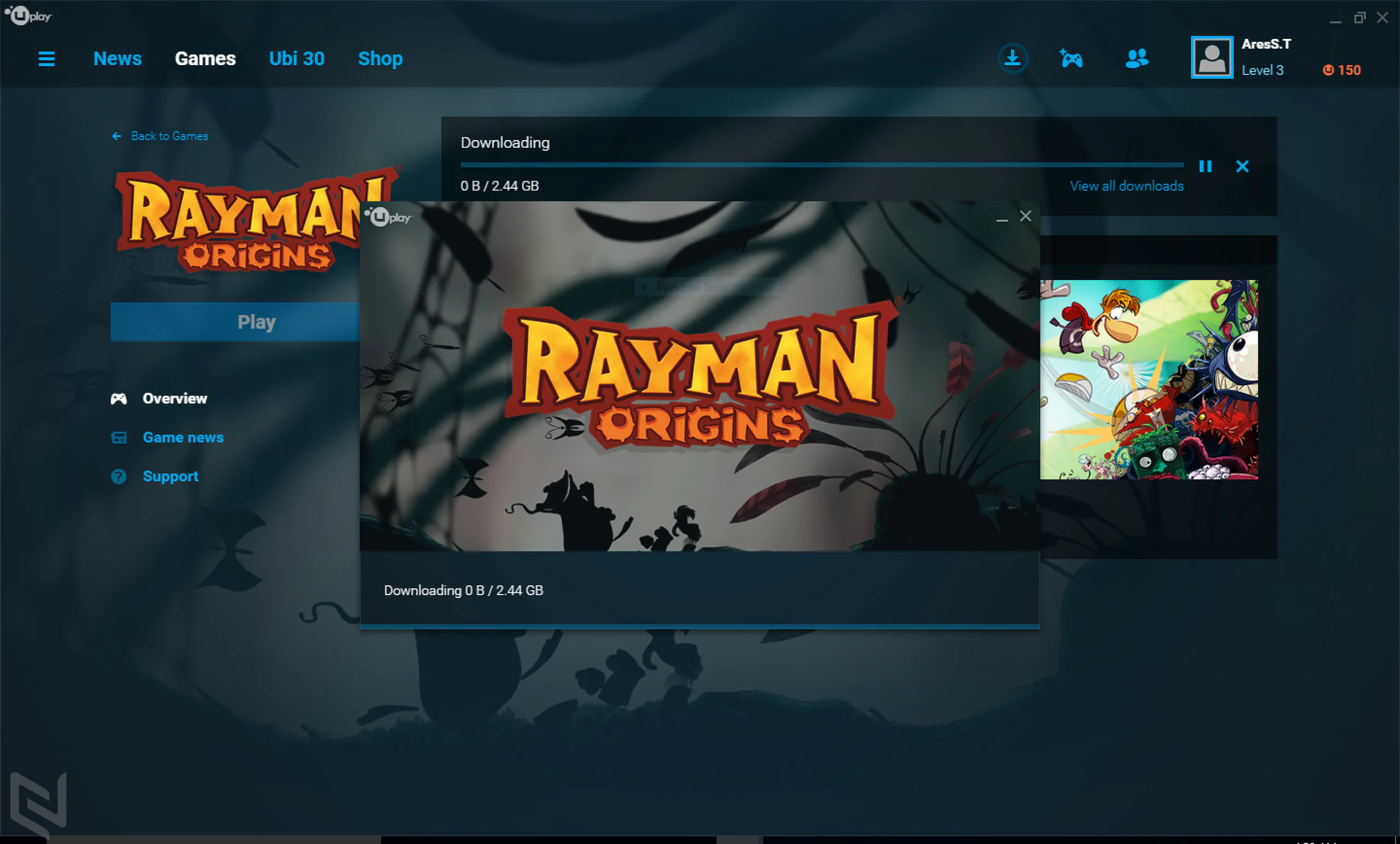Click the Uplay logo in main window
The width and height of the screenshot is (1400, 844).
[28, 15]
